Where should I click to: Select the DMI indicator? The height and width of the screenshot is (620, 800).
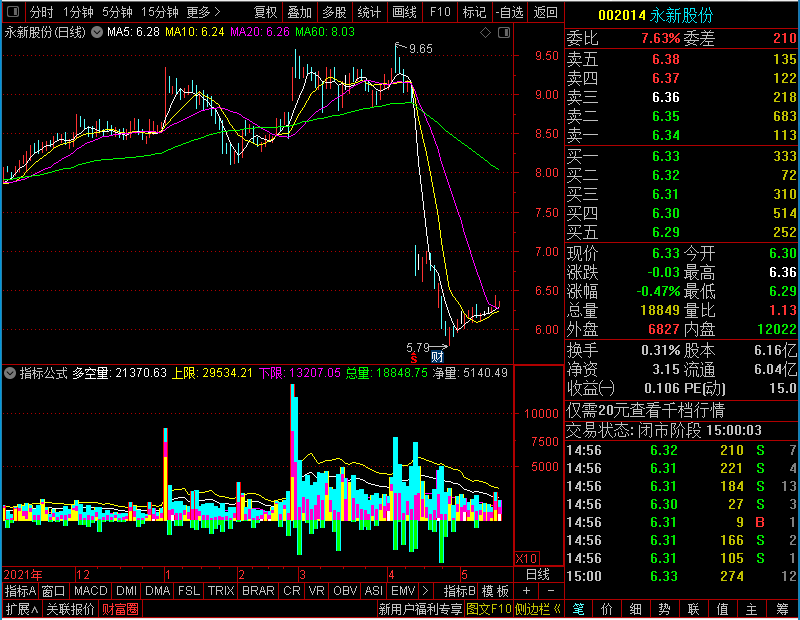coord(127,591)
